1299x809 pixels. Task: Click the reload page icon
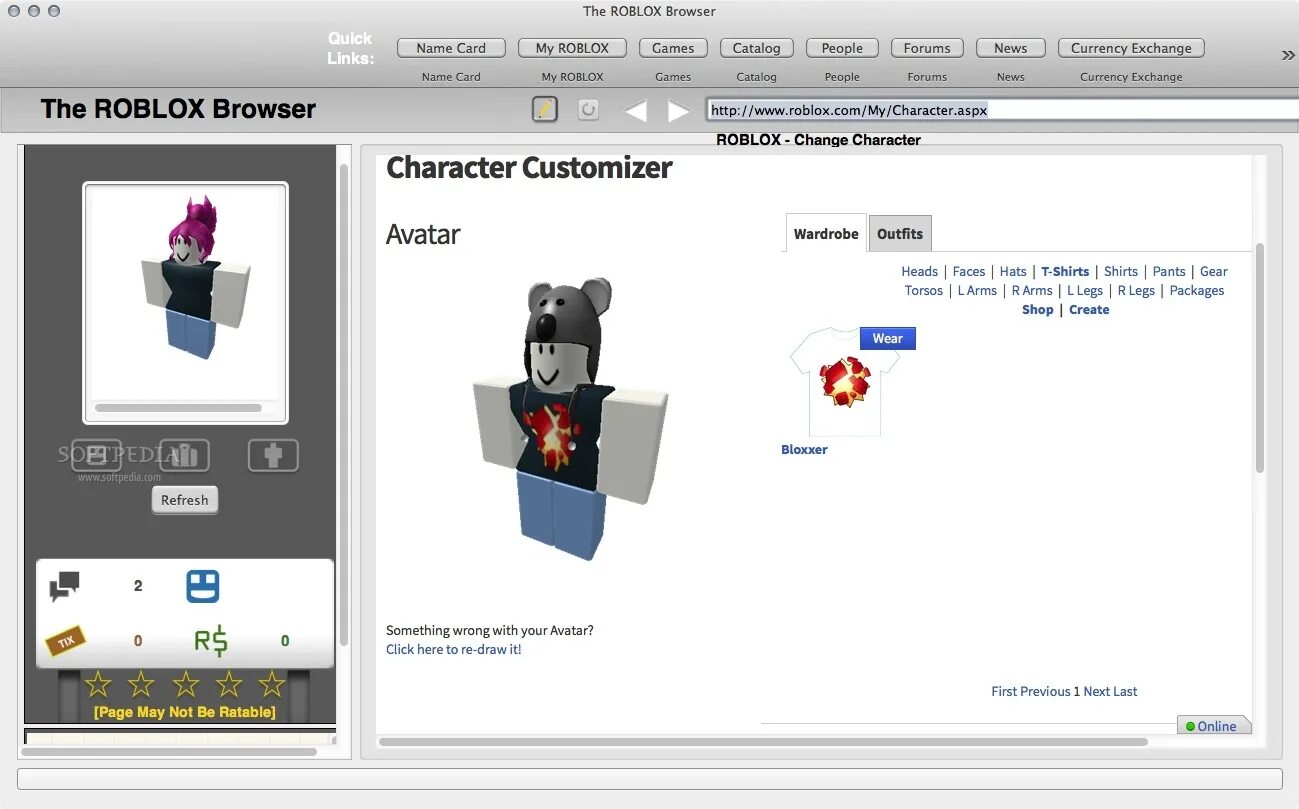click(x=589, y=110)
